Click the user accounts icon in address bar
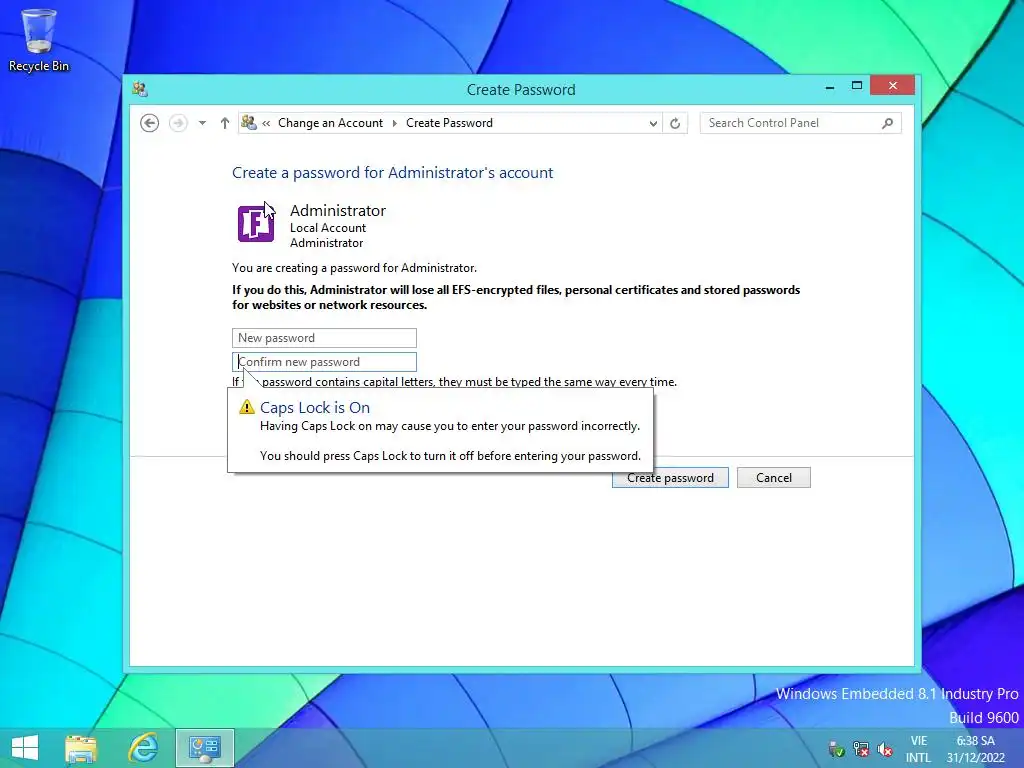Image resolution: width=1024 pixels, height=768 pixels. coord(249,122)
